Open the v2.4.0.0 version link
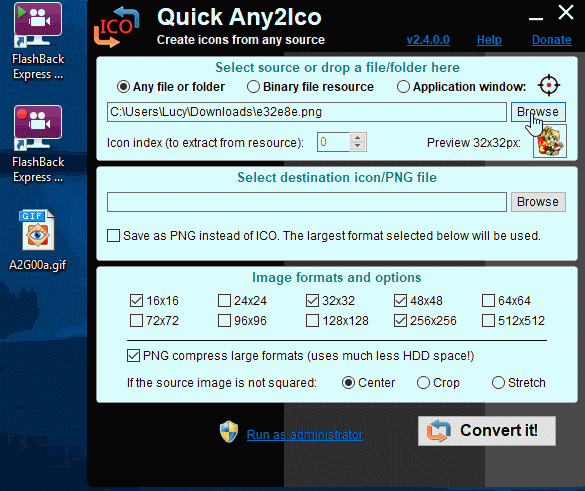The image size is (585, 491). pyautogui.click(x=428, y=40)
